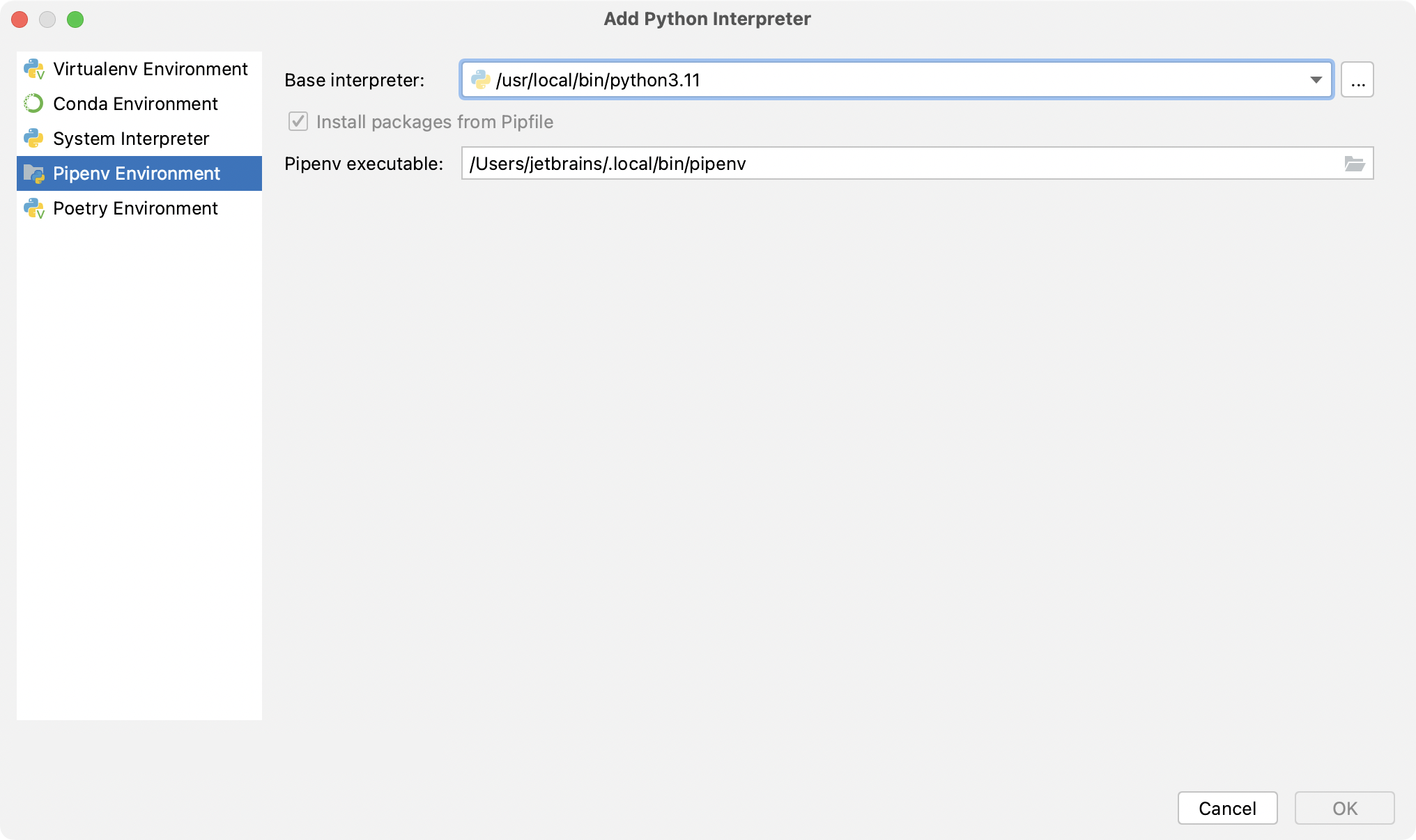Select the Poetry Environment icon
The image size is (1416, 840).
point(36,208)
